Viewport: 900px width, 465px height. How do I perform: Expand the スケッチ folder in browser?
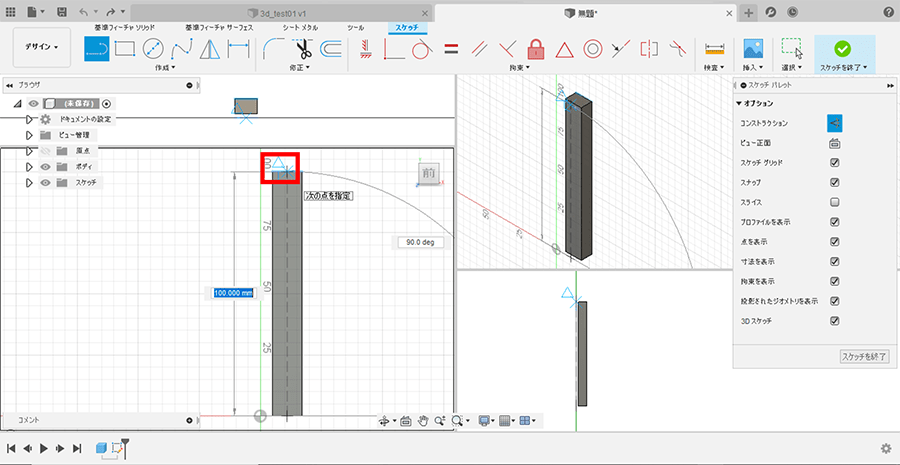pyautogui.click(x=29, y=182)
